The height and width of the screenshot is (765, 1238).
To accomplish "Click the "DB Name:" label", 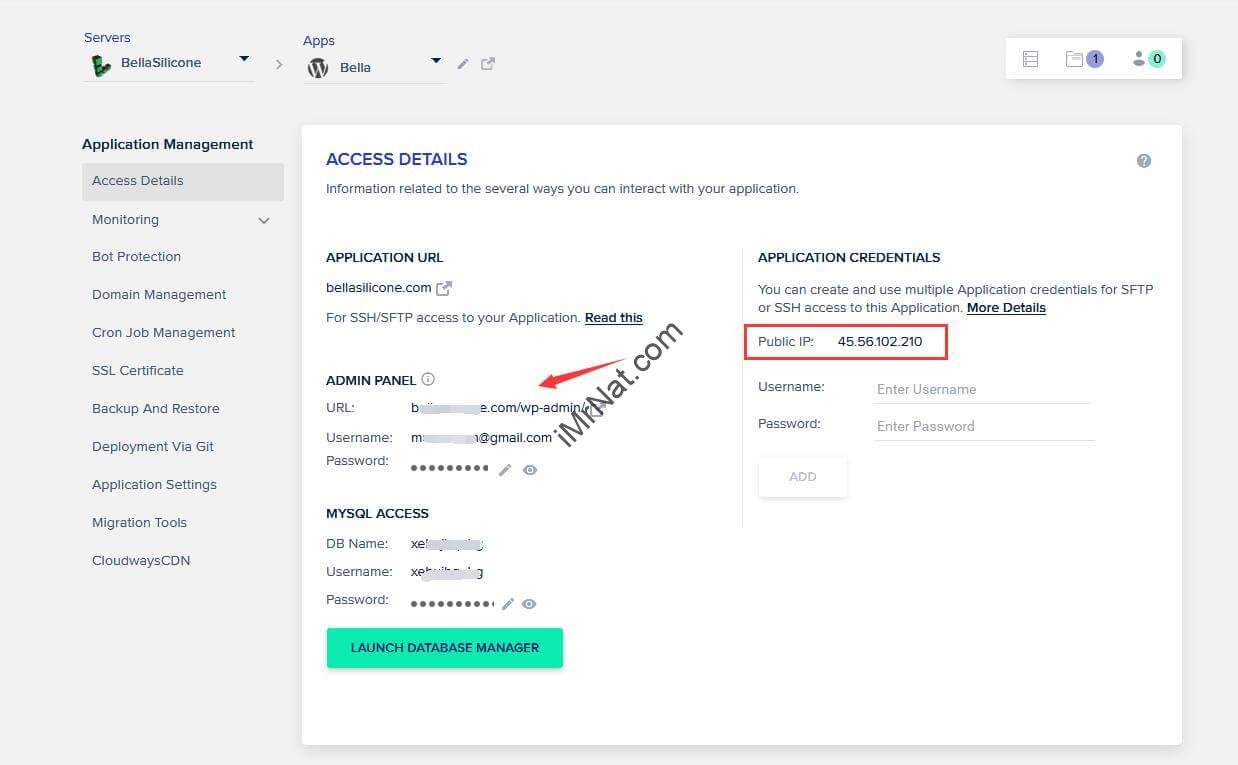I will [357, 544].
